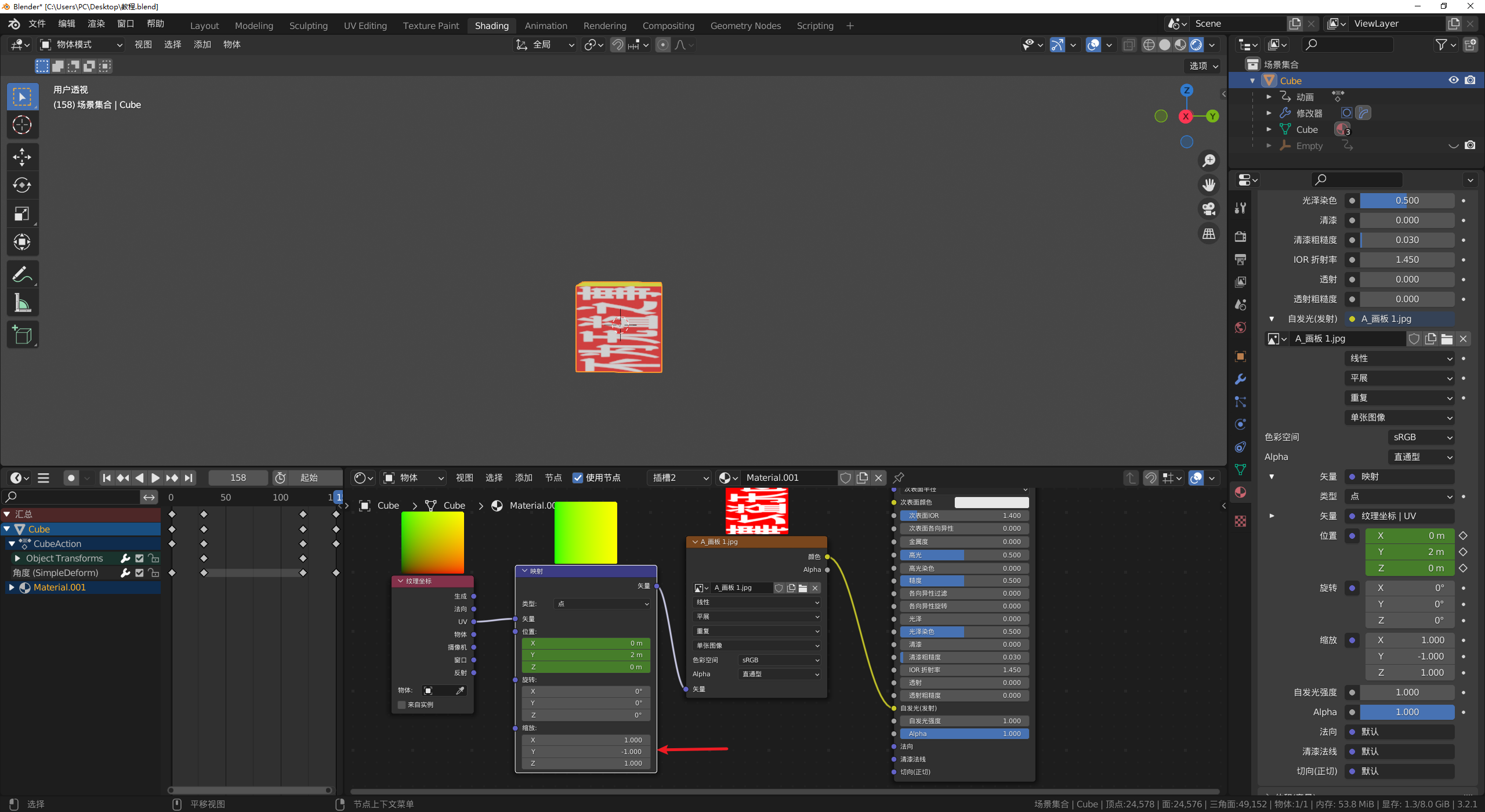Open the Modifier properties wrench tab
Viewport: 1485px width, 812px height.
pyautogui.click(x=1240, y=379)
